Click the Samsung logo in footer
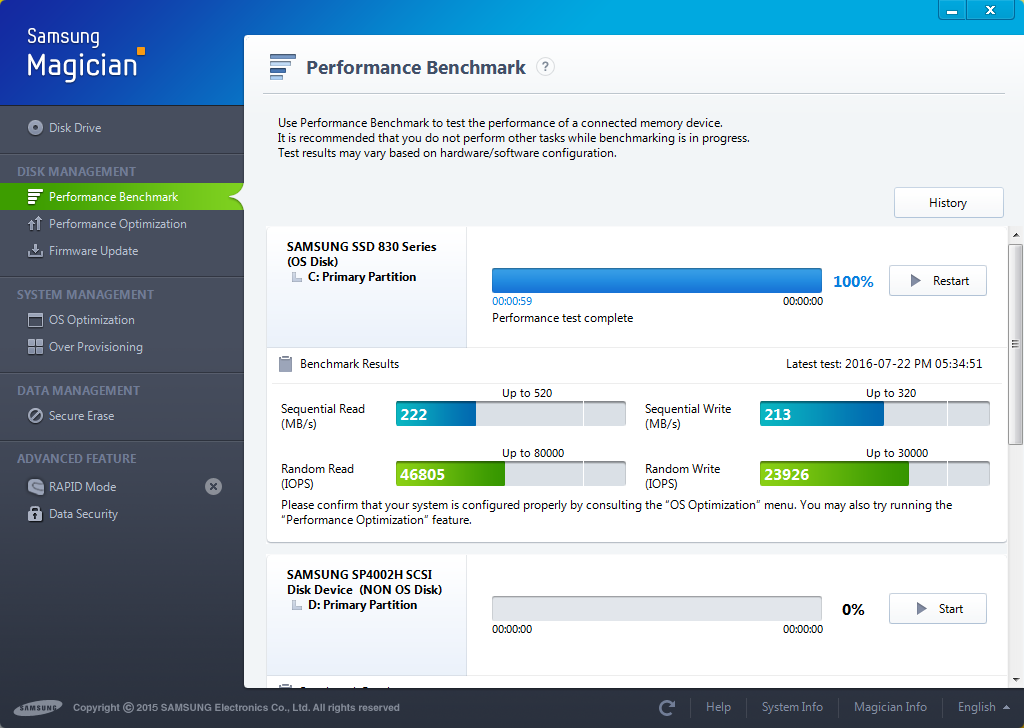This screenshot has height=728, width=1024. coord(38,708)
